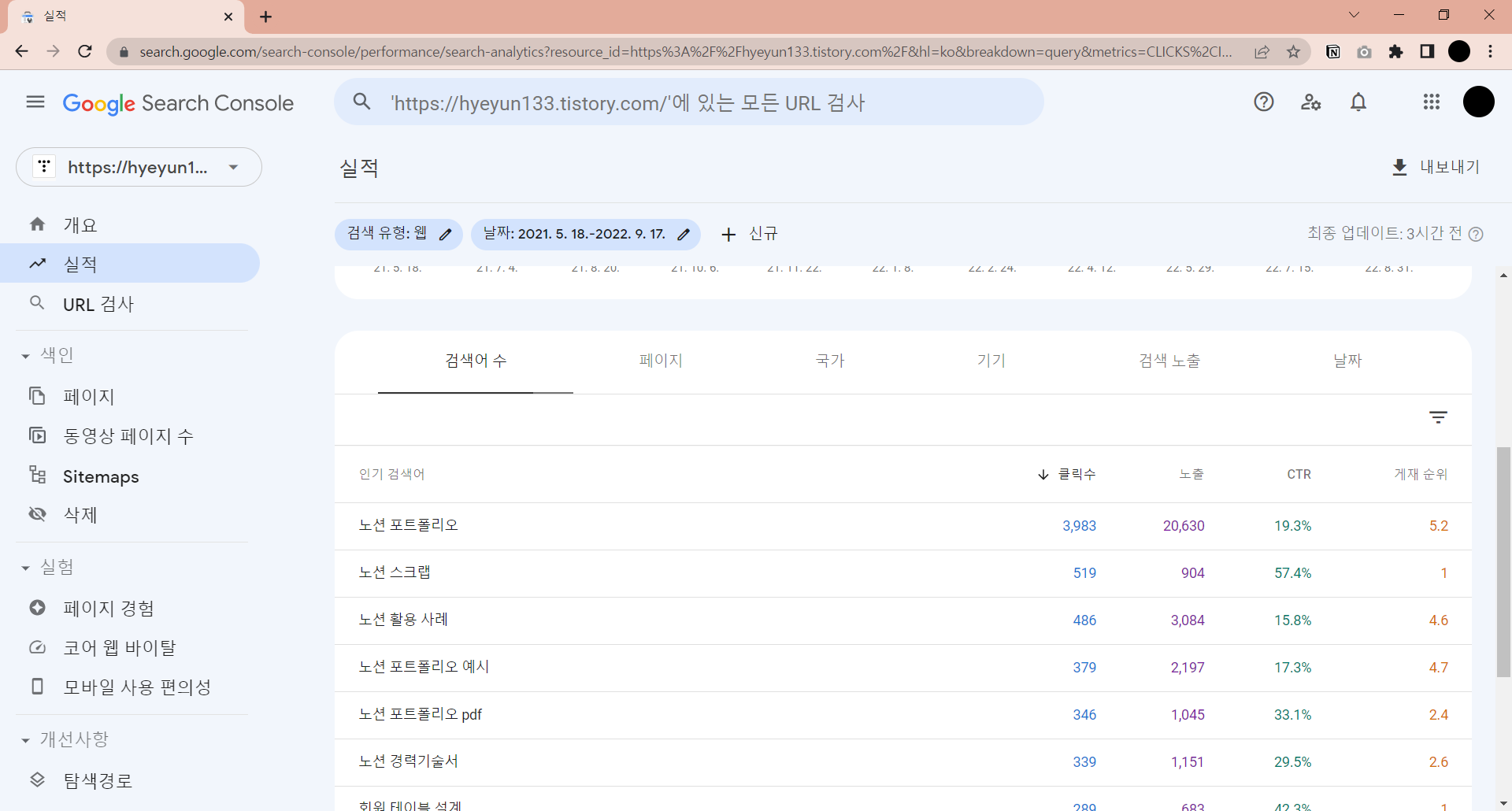The width and height of the screenshot is (1512, 811).
Task: Add a new filter with 신규
Action: point(749,234)
